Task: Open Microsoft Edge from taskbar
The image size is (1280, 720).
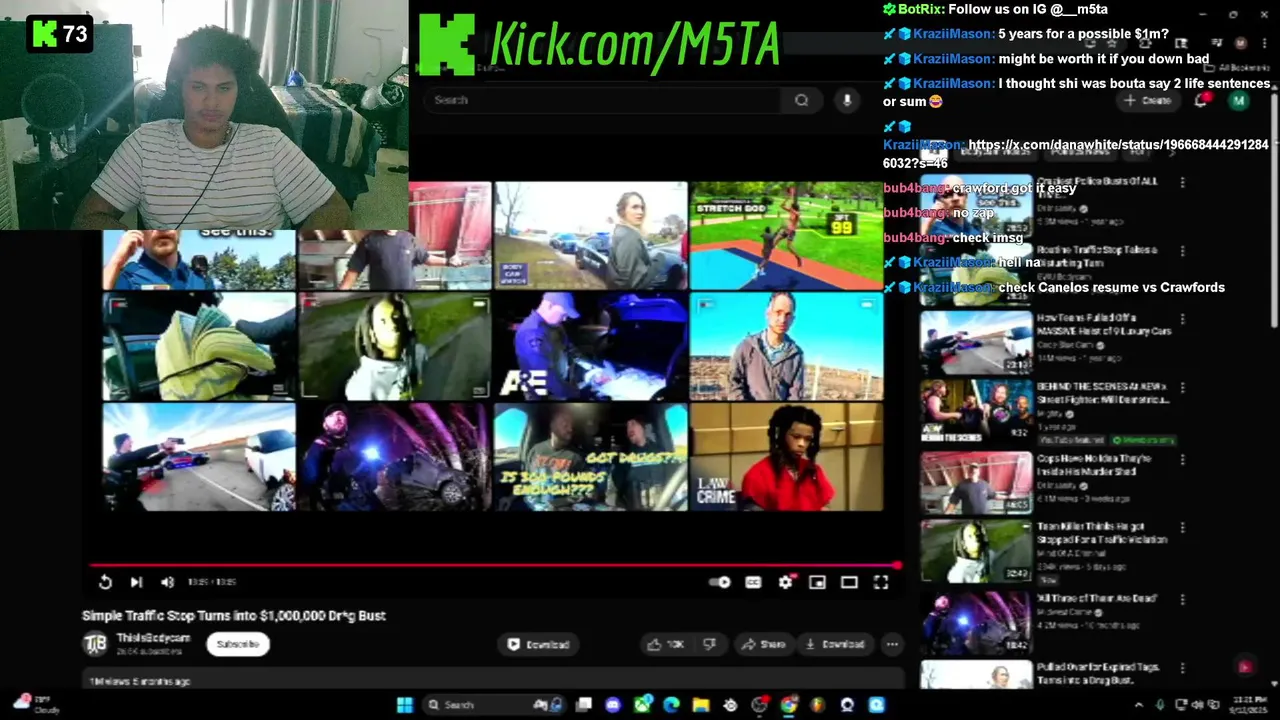Action: pyautogui.click(x=671, y=705)
